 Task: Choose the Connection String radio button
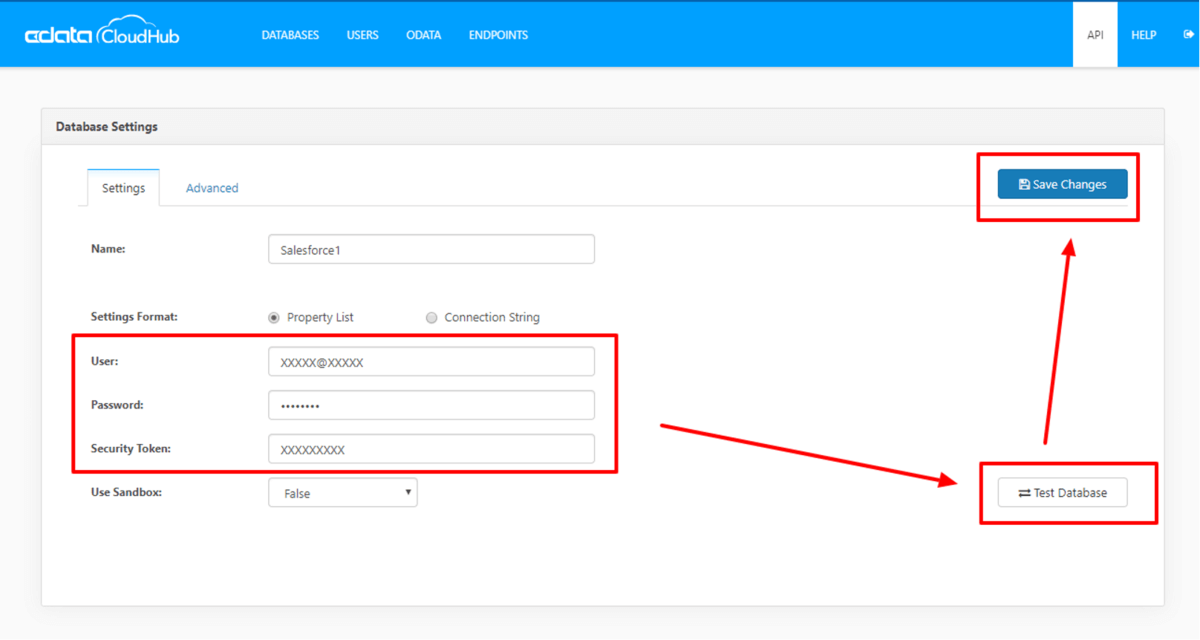click(432, 317)
